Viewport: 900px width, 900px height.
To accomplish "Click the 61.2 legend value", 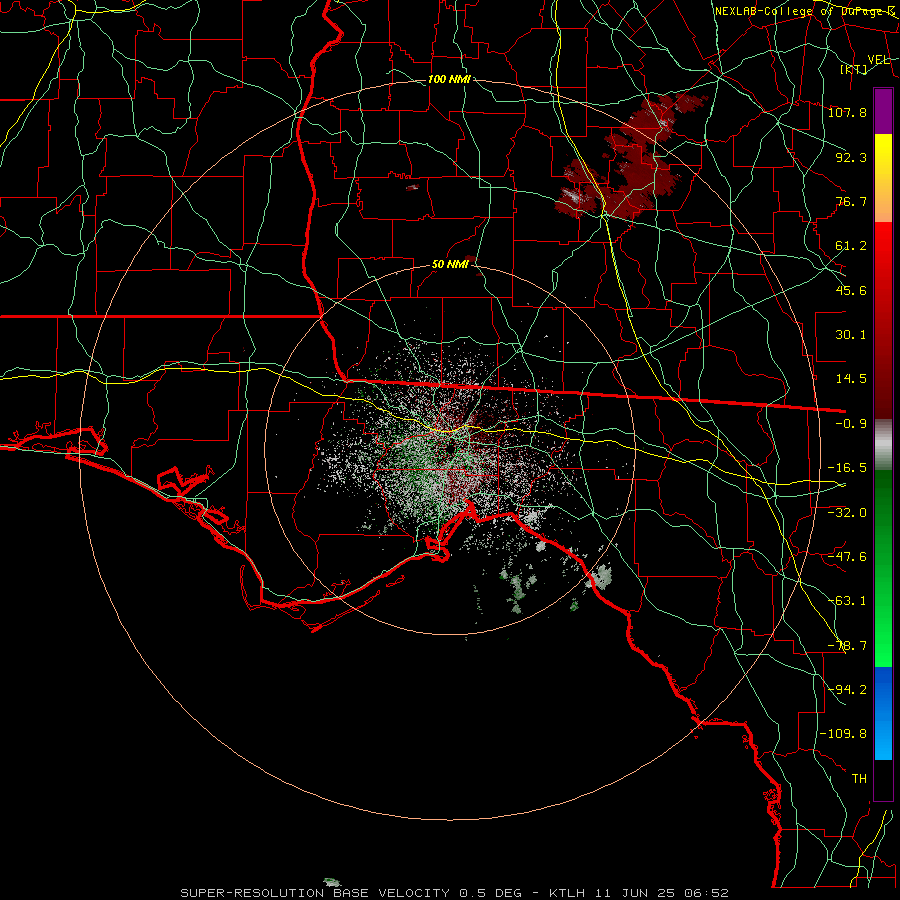I will click(851, 246).
